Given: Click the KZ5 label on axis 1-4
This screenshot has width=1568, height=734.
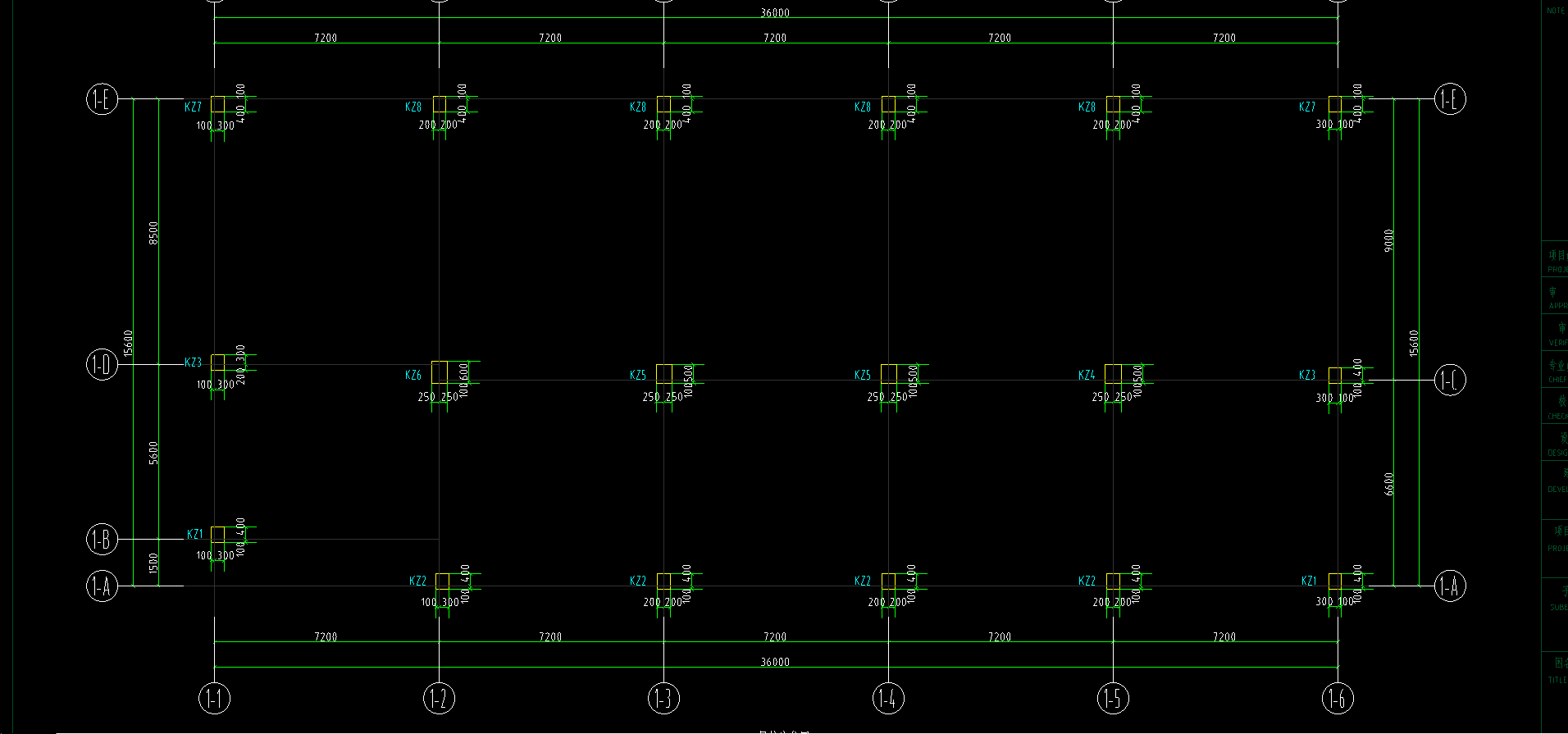Looking at the screenshot, I should [x=863, y=375].
